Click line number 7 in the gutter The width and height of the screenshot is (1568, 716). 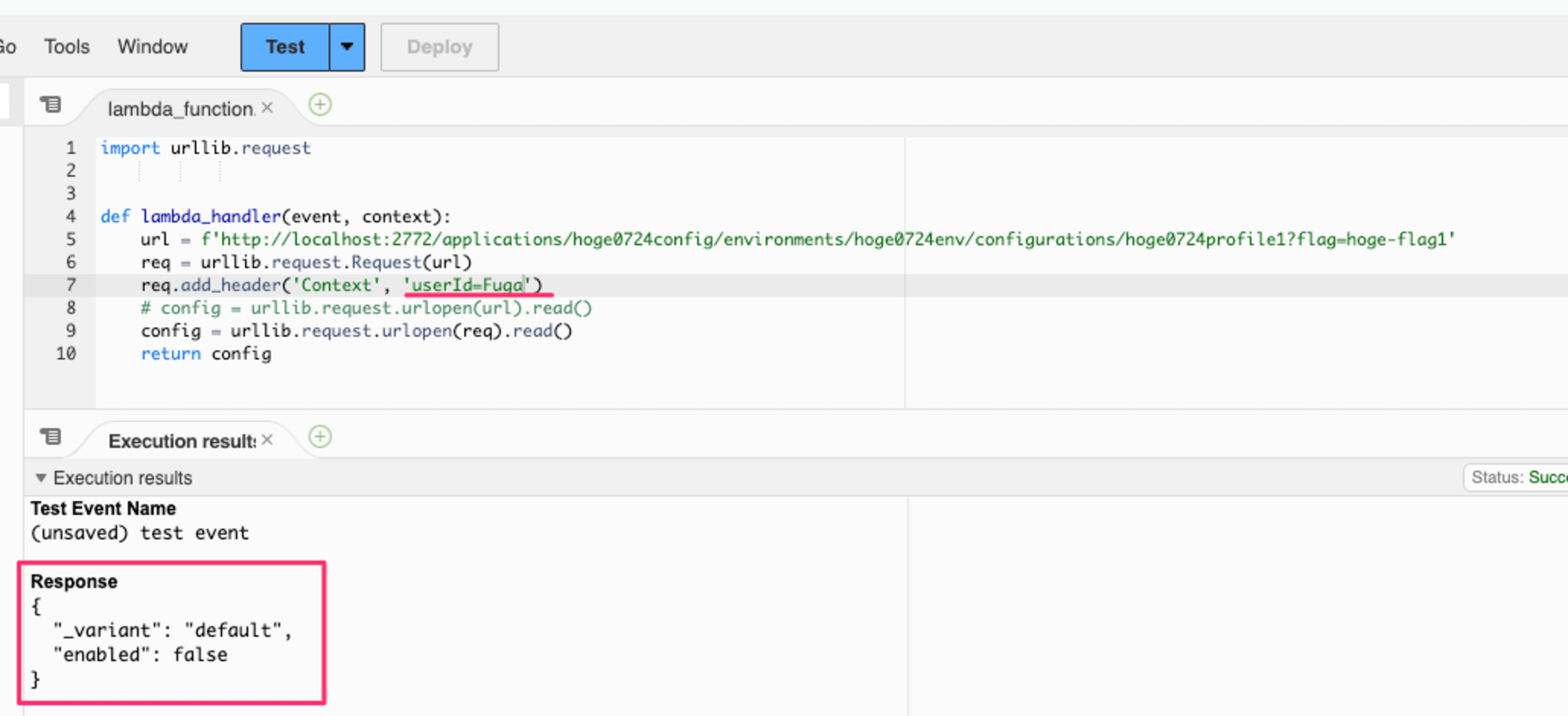click(x=71, y=285)
